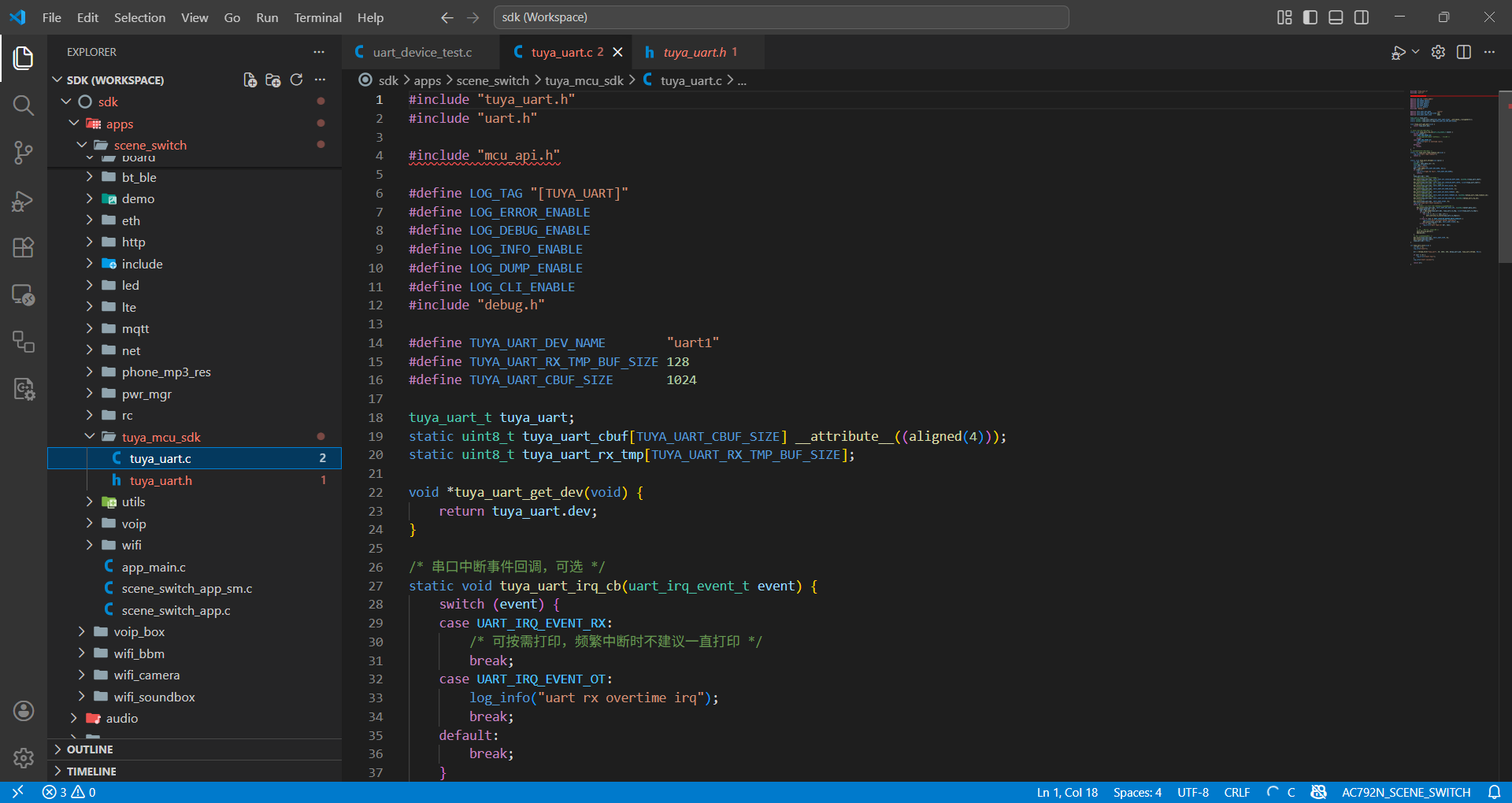Open the Run and Debug view
This screenshot has width=1512, height=803.
coord(24,202)
